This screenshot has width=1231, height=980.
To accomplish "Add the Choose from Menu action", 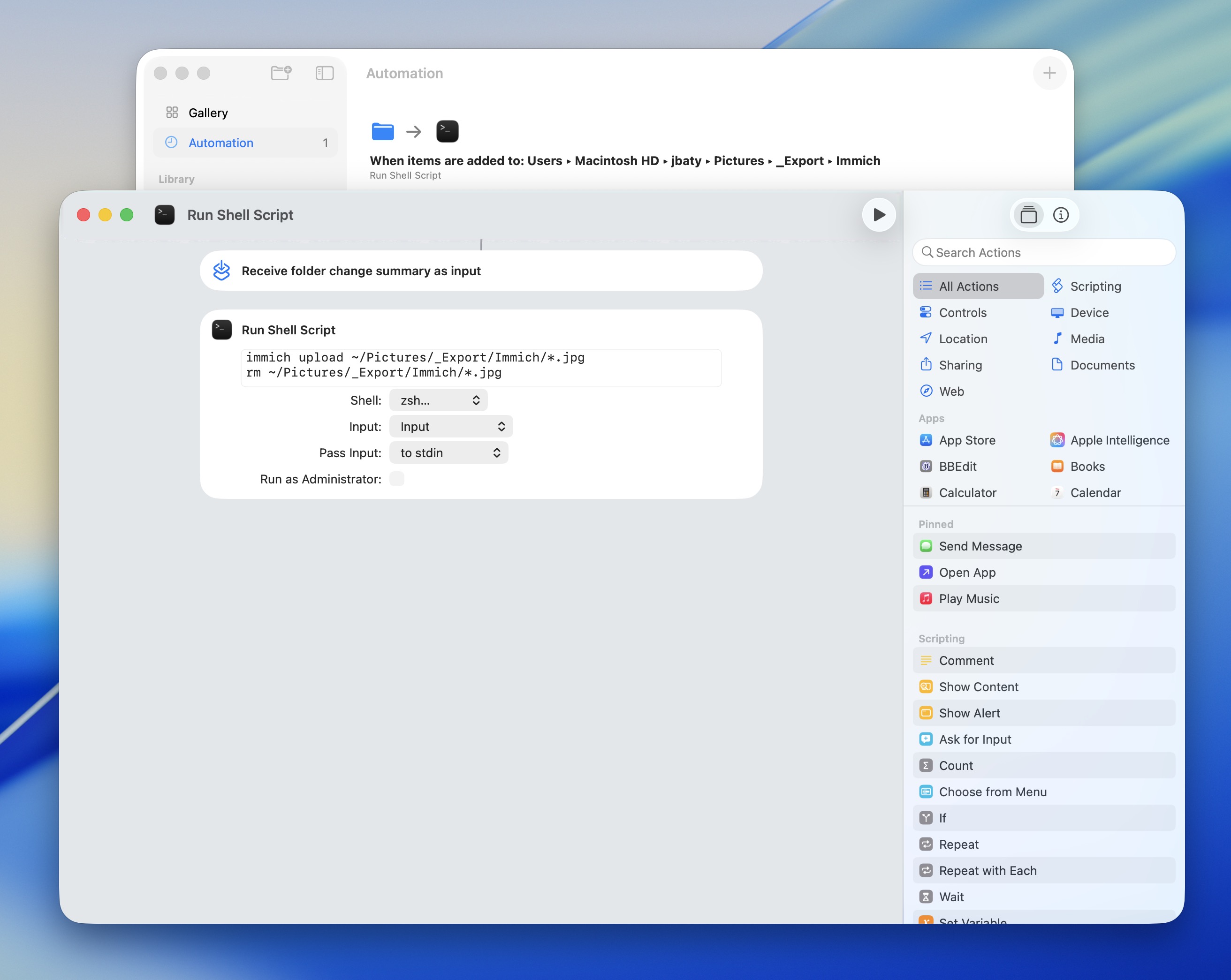I will pos(1044,792).
